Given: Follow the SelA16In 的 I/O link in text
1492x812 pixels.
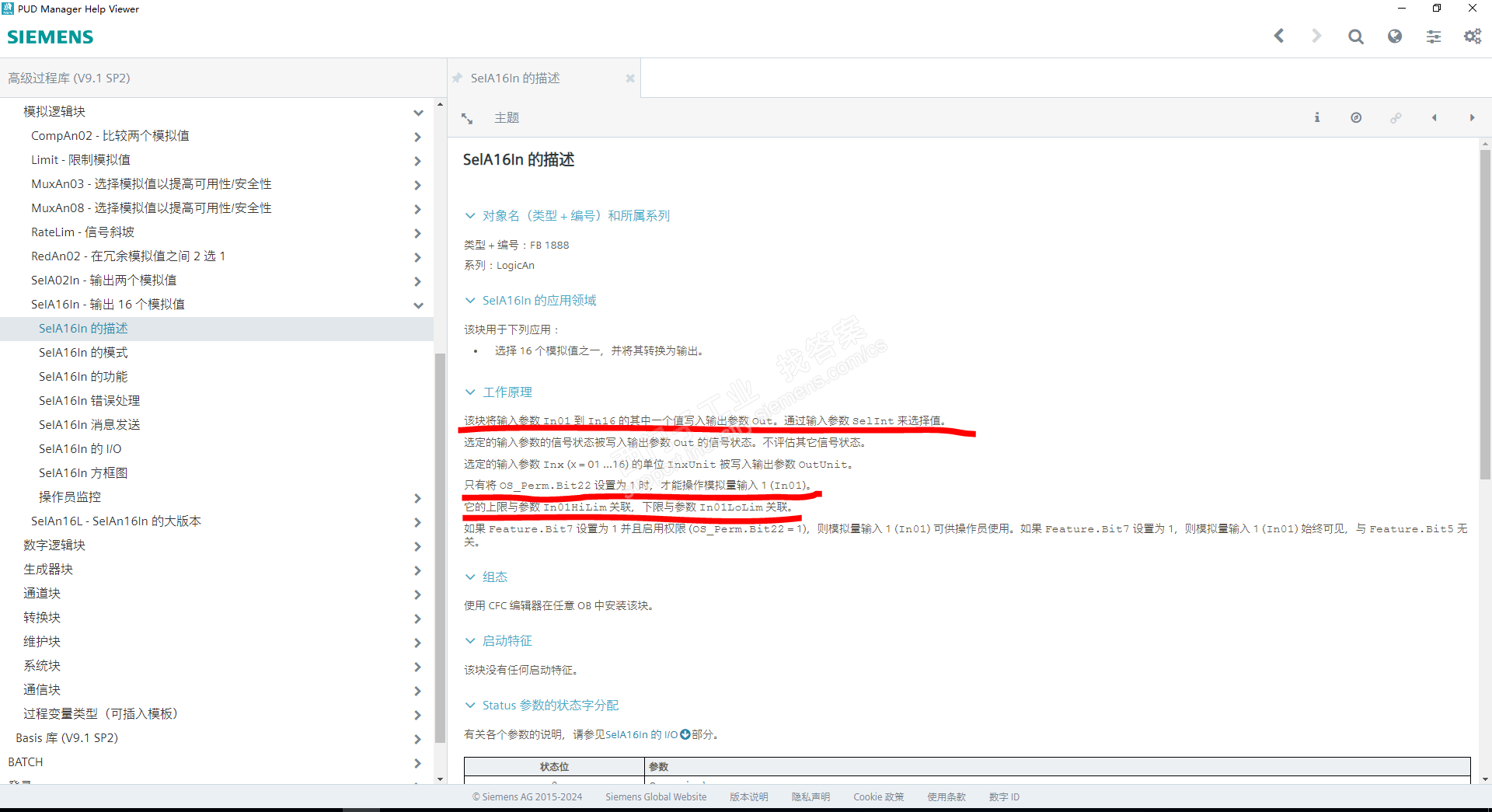Looking at the screenshot, I should tap(641, 735).
